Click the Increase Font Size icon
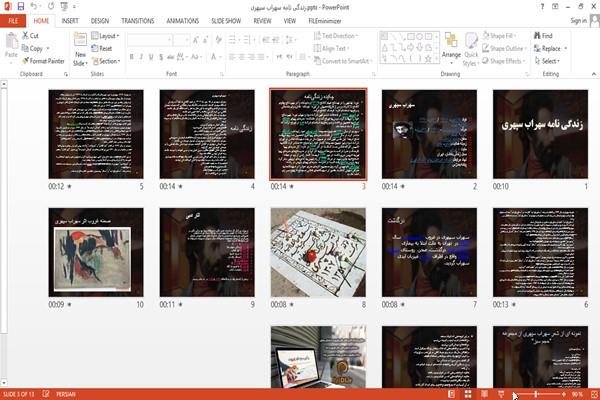The height and width of the screenshot is (400, 600). point(196,39)
